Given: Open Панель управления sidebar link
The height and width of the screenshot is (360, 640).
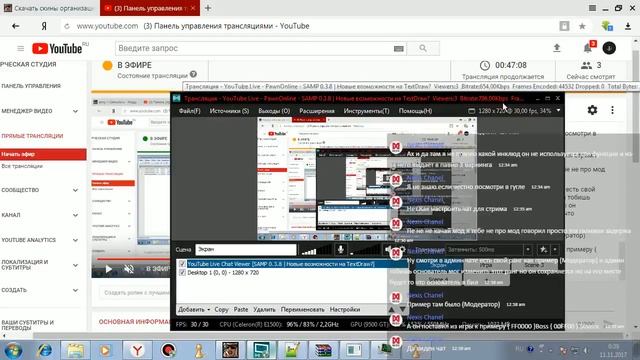Looking at the screenshot, I should (31, 86).
